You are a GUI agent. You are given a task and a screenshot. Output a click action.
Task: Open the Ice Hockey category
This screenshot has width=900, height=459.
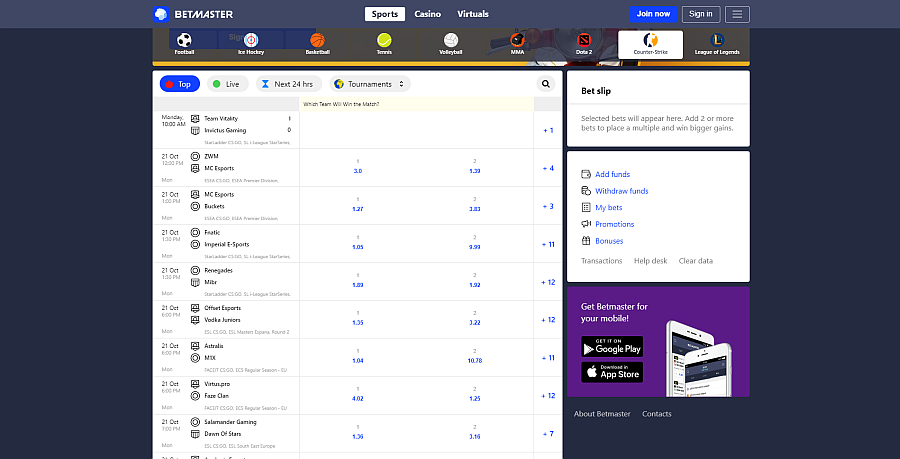[251, 44]
